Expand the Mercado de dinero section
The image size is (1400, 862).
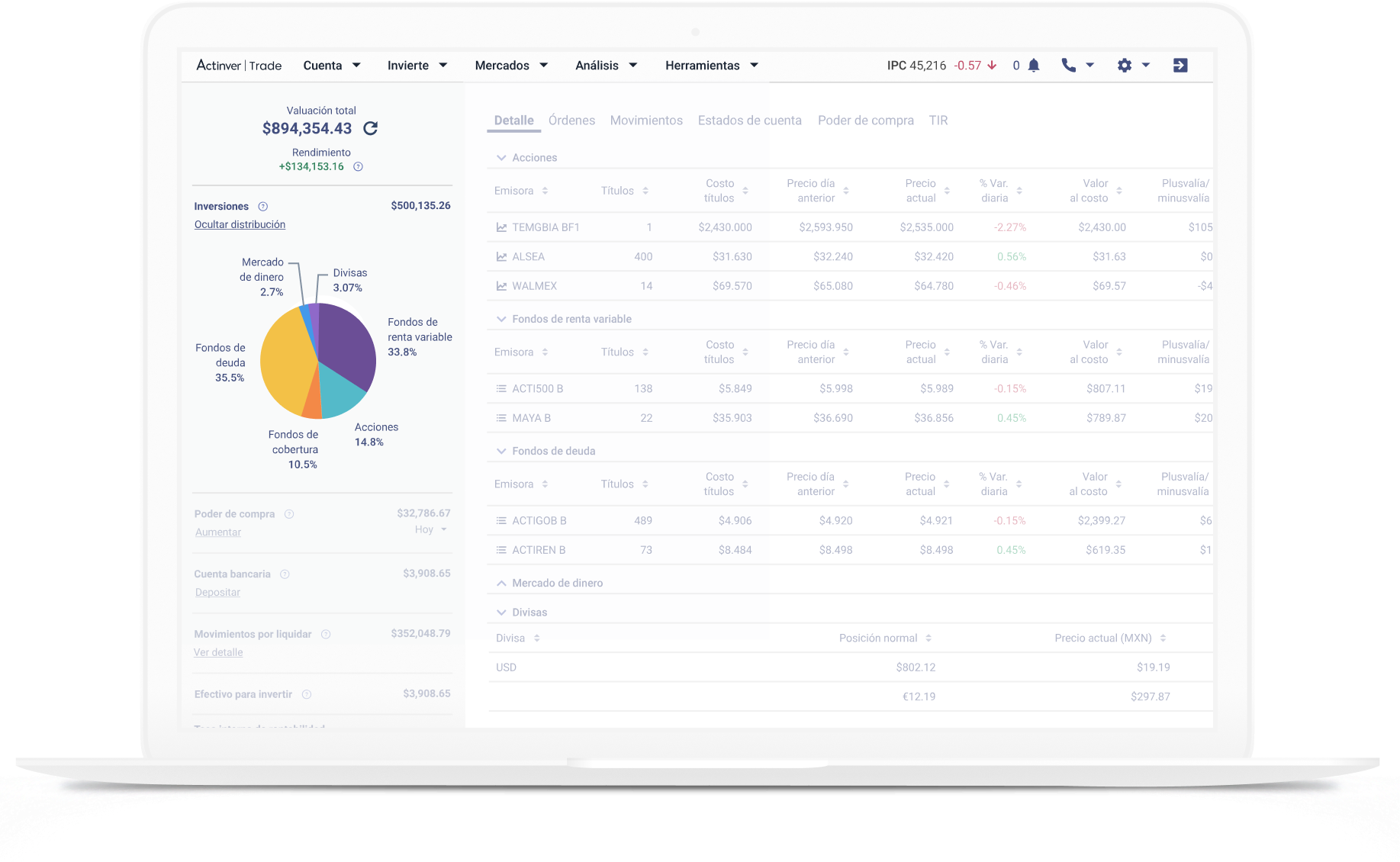click(x=501, y=582)
